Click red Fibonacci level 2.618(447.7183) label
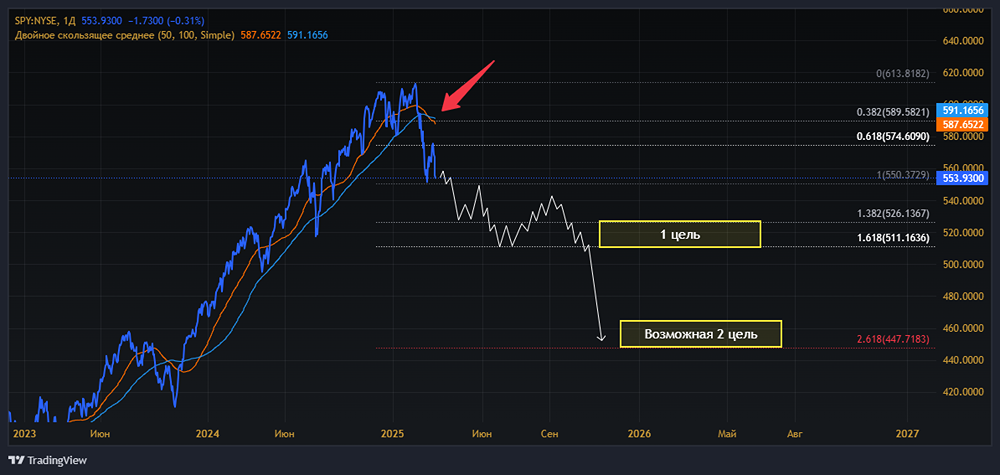The height and width of the screenshot is (475, 1000). coord(892,339)
